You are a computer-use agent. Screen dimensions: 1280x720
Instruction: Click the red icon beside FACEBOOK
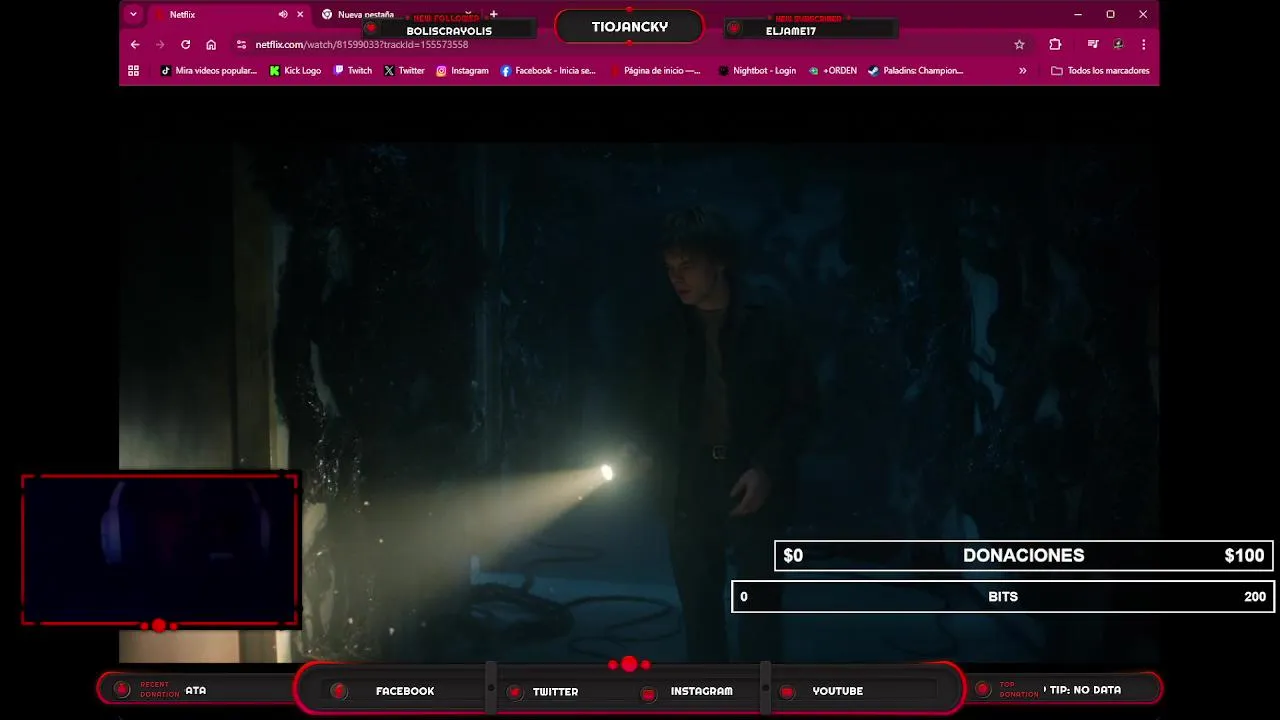point(339,691)
